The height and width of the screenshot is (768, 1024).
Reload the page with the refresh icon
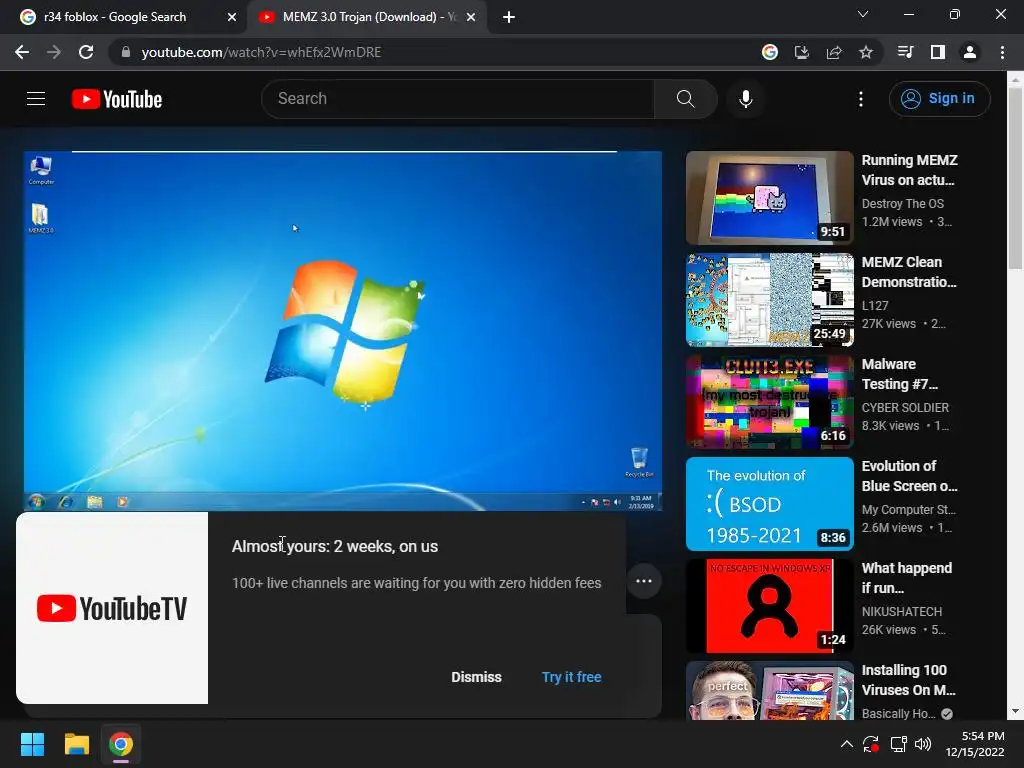pos(86,52)
